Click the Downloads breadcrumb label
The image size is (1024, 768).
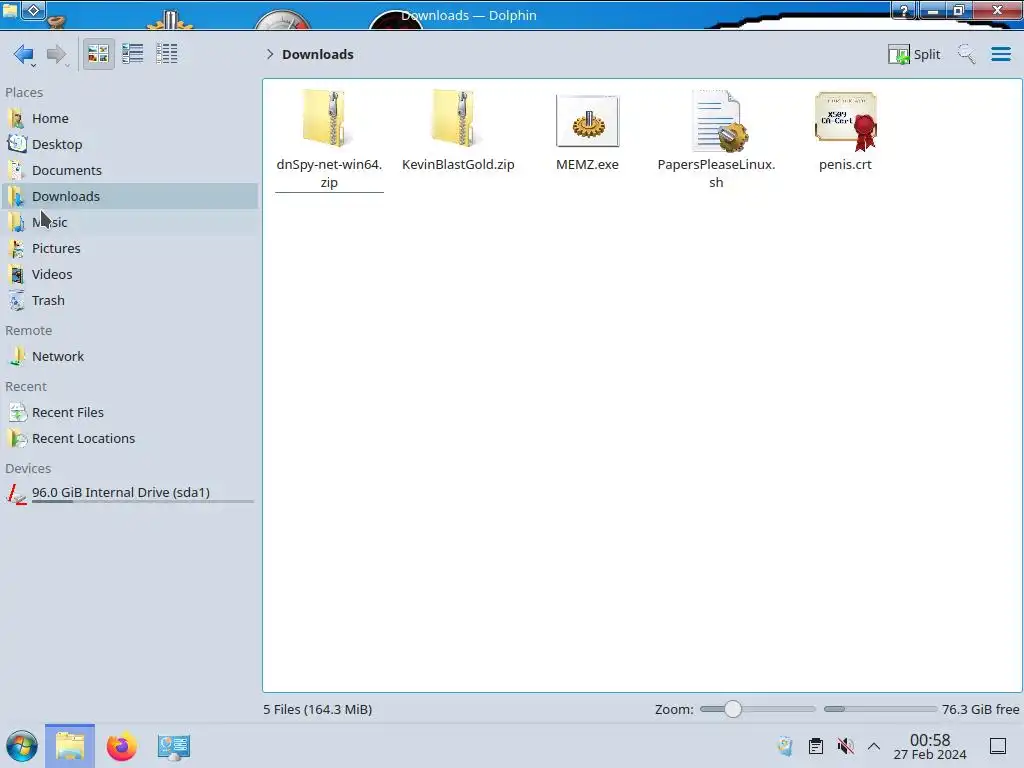tap(318, 54)
